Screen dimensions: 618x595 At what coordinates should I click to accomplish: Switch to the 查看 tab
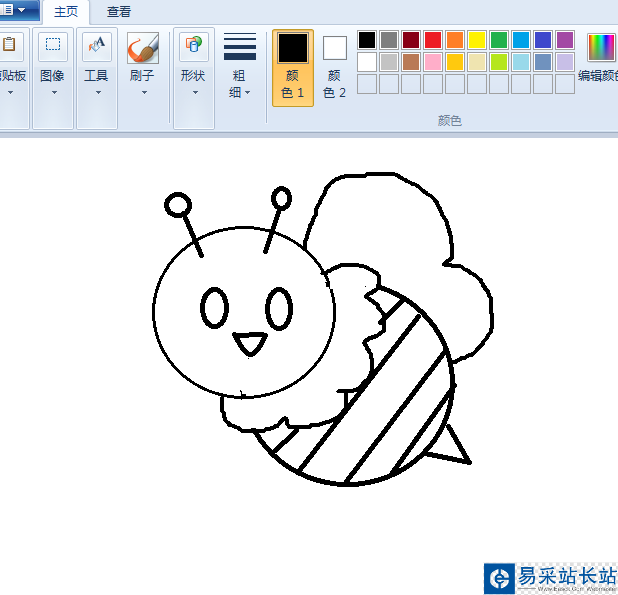[119, 12]
